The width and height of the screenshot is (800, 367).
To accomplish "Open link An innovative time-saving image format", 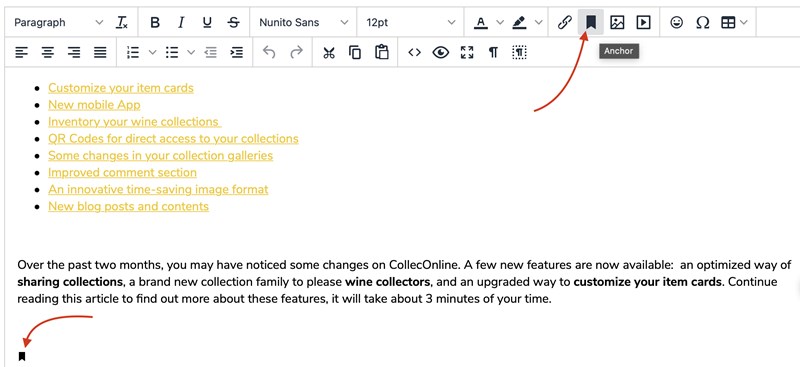I will pyautogui.click(x=158, y=189).
